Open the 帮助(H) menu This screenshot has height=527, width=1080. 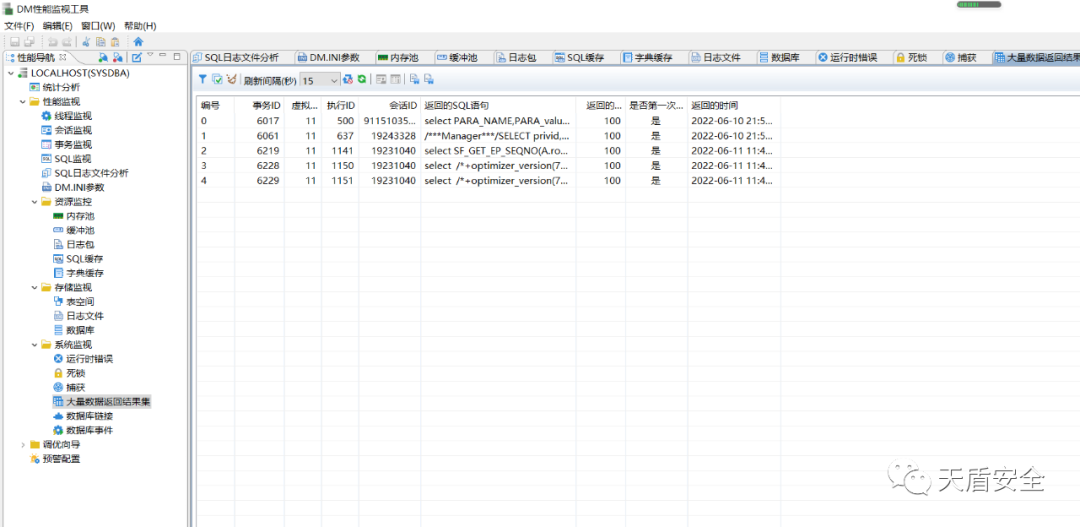[140, 25]
